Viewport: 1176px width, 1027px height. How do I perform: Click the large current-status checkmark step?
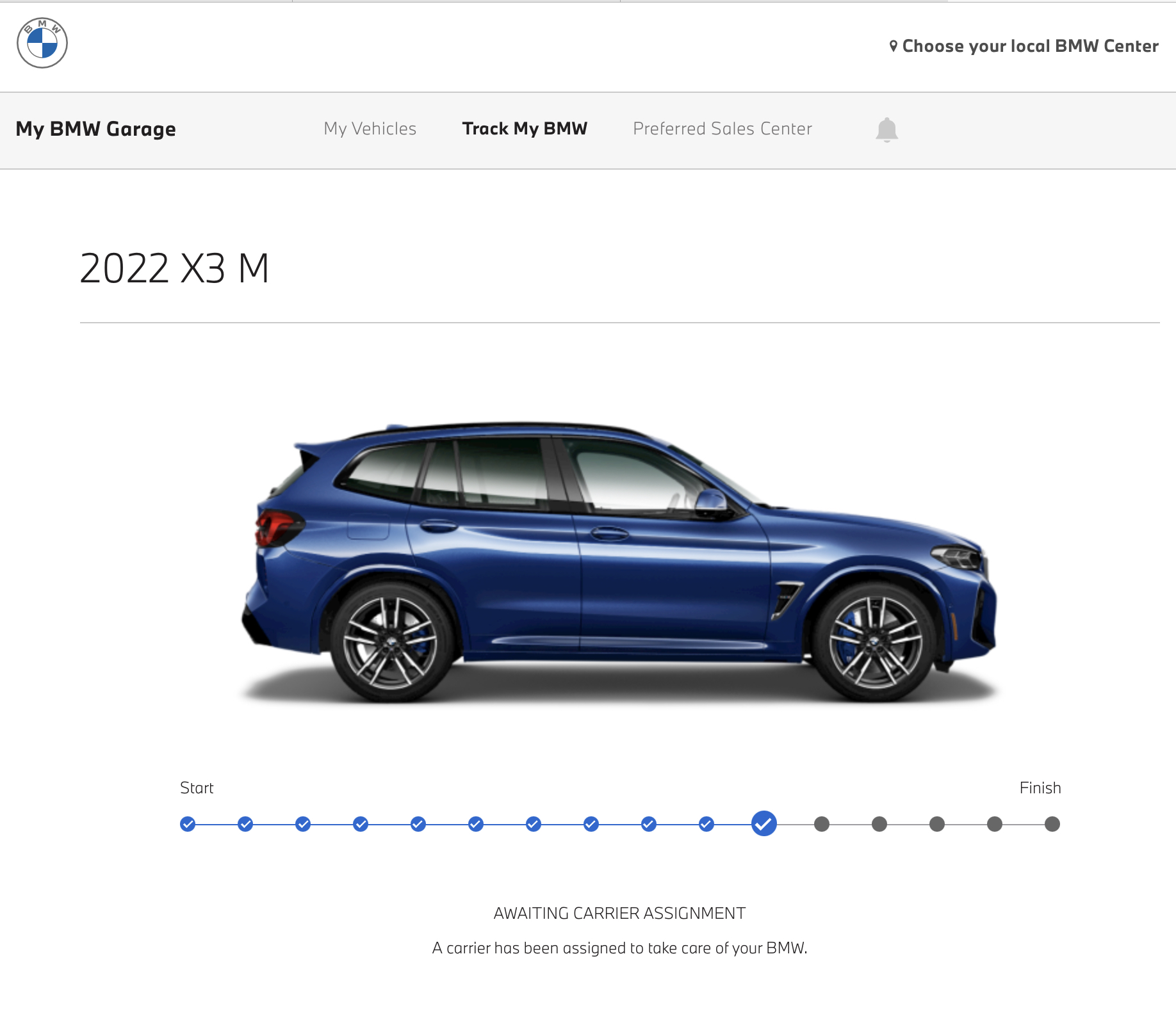tap(764, 823)
